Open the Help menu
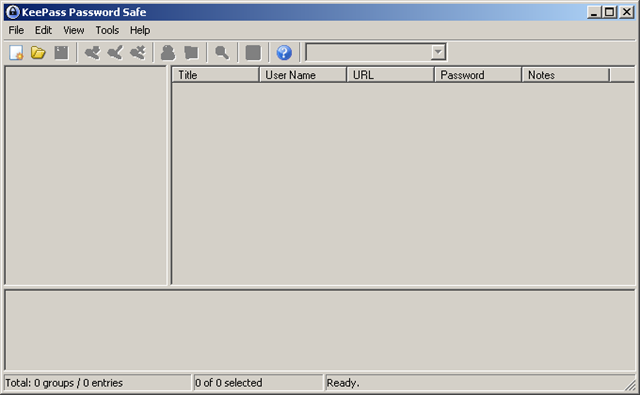640x395 pixels. 140,30
